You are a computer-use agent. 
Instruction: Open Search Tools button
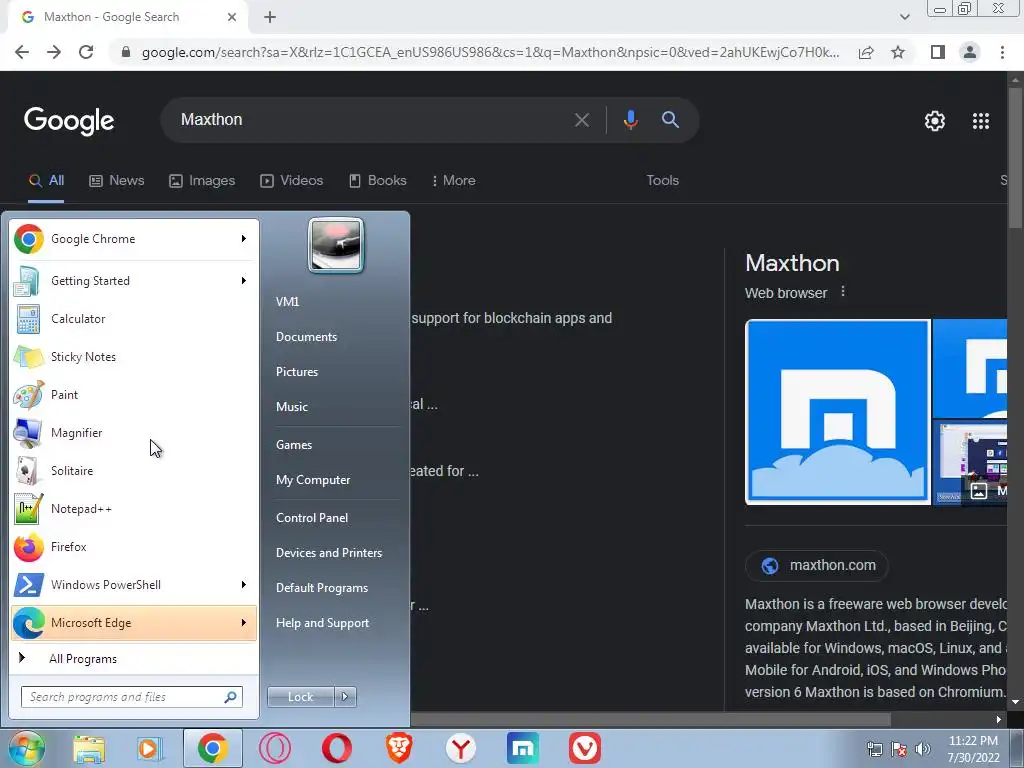click(662, 180)
